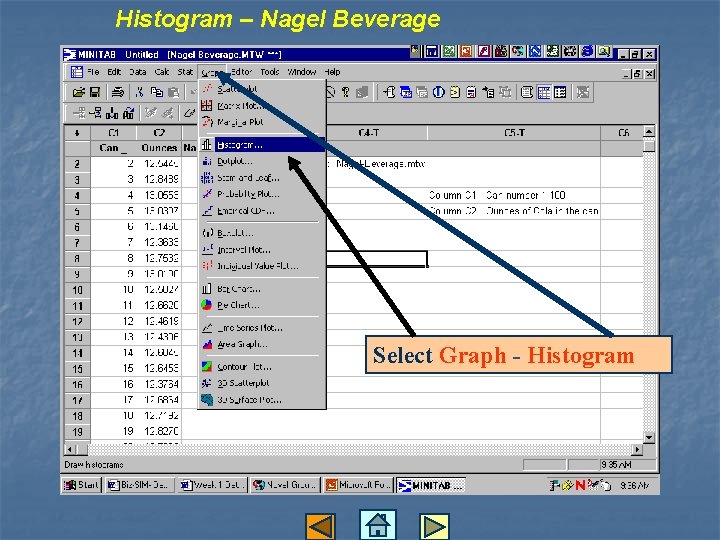Click the Session Window toolbar icon

click(x=527, y=93)
